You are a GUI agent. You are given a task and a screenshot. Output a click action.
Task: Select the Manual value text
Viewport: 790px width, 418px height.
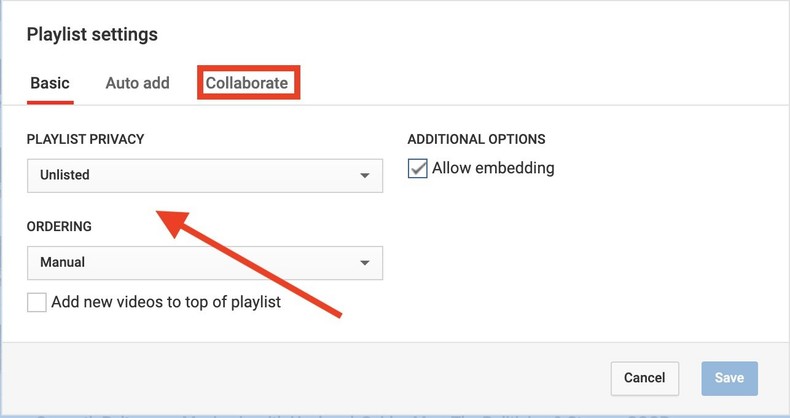pos(62,263)
